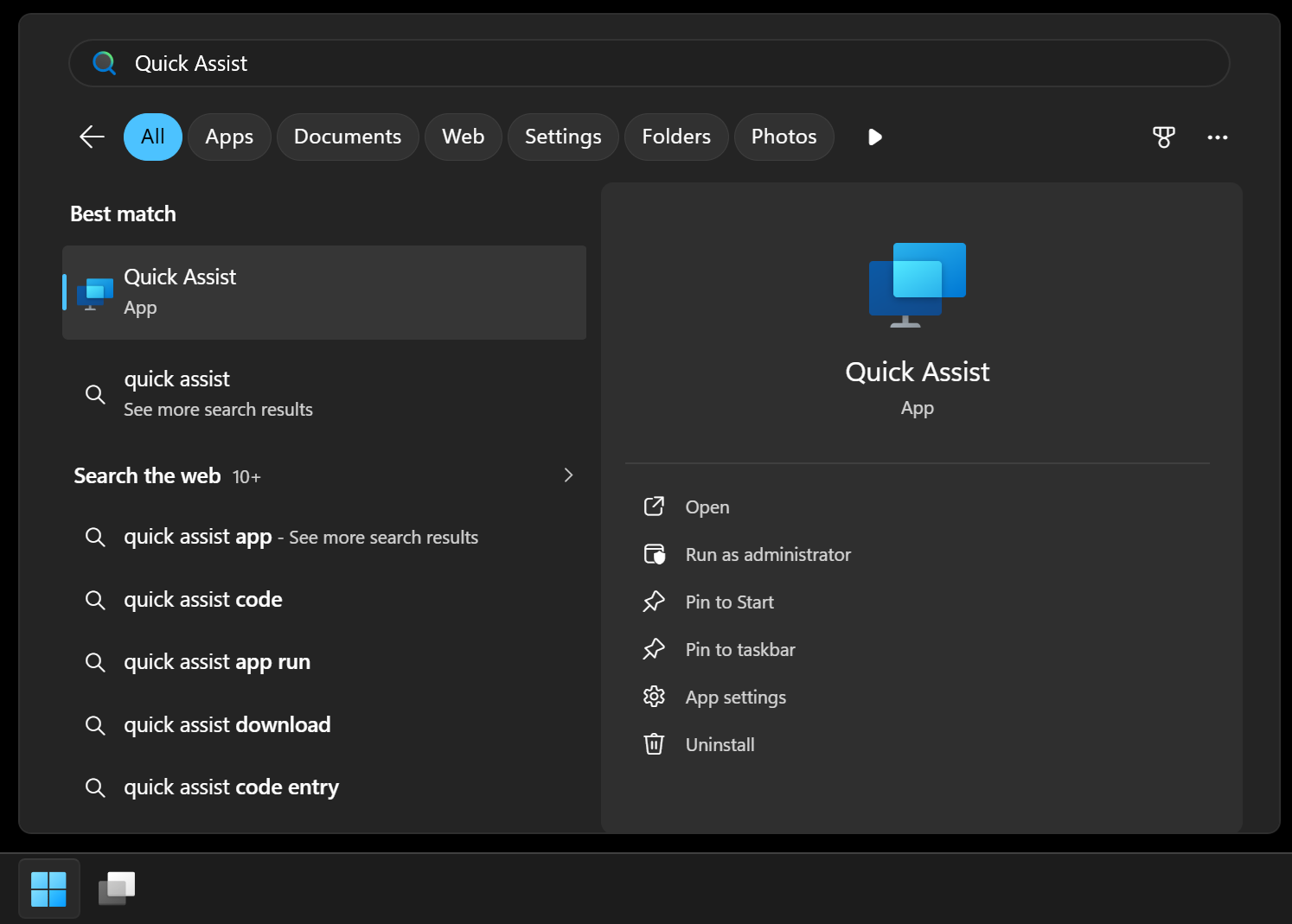Click magnifier icon beside 'quick assist app run'
Viewport: 1292px width, 924px height.
[x=95, y=662]
